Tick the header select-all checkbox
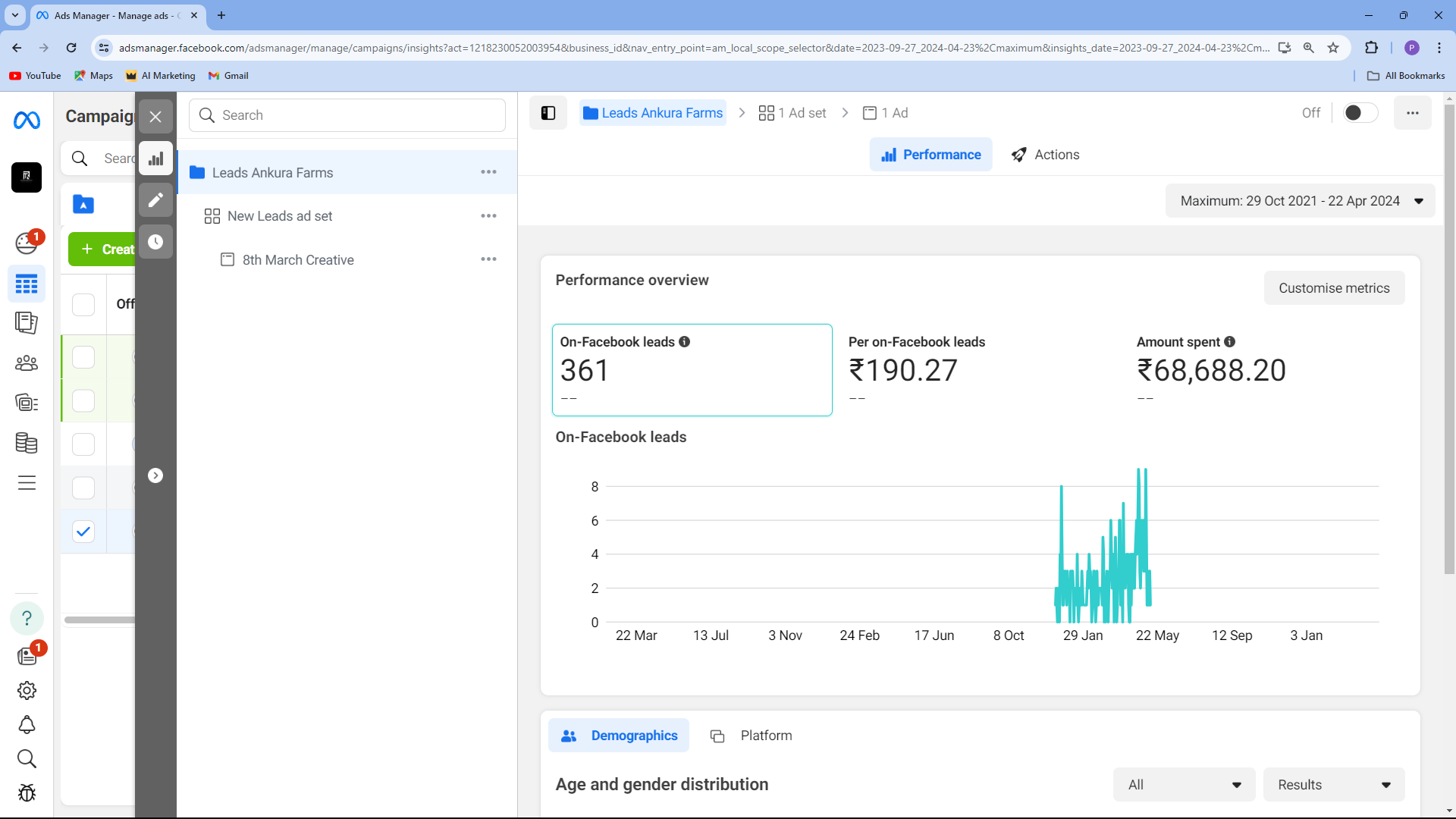Screen dimensions: 1456x819 coord(83,304)
